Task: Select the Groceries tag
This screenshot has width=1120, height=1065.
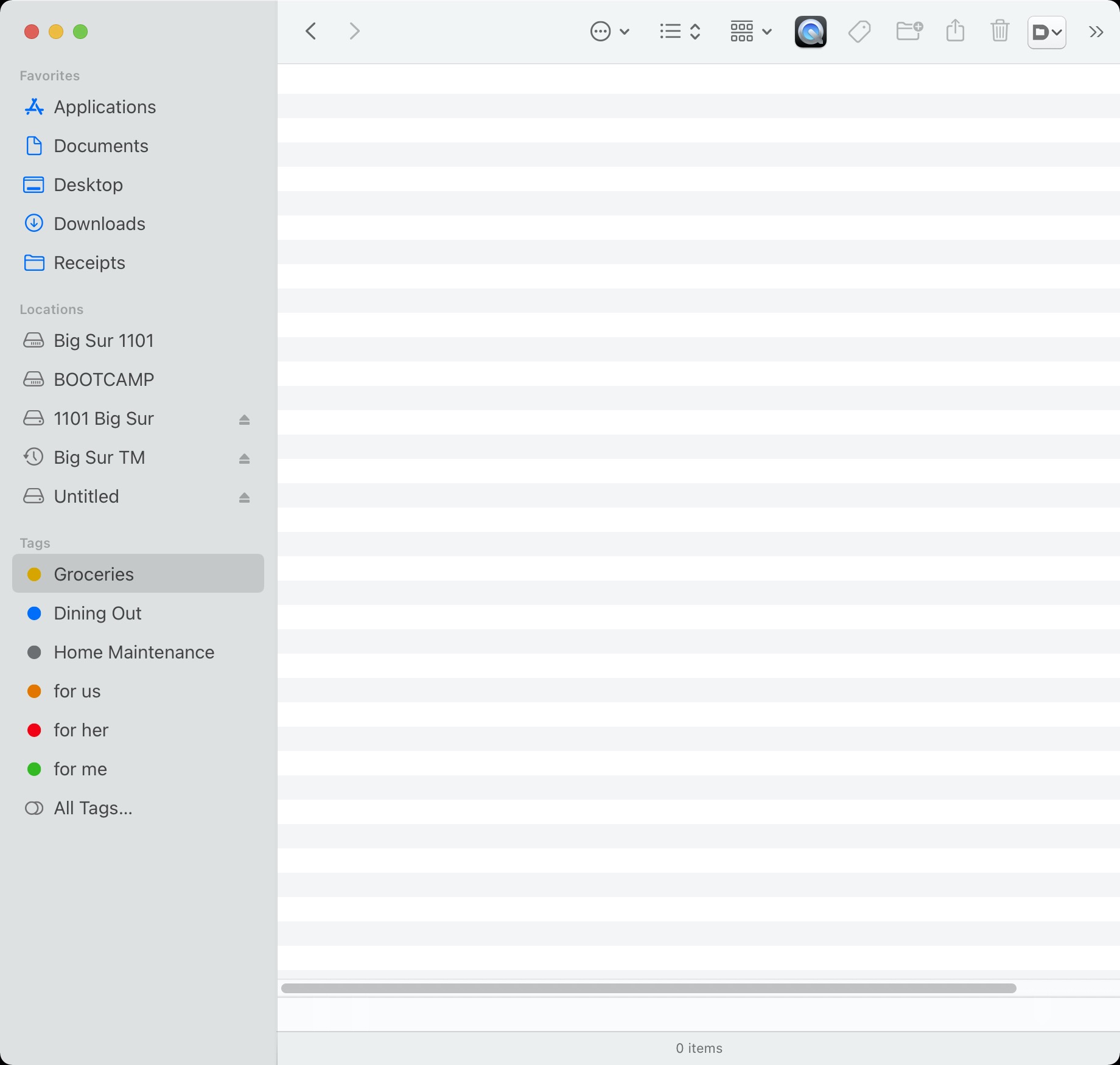Action: click(138, 573)
